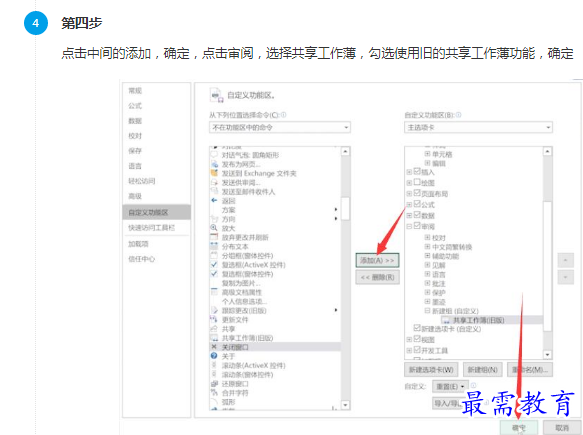
Task: Click the ribbon tree scrollbar thumb
Action: pyautogui.click(x=547, y=266)
